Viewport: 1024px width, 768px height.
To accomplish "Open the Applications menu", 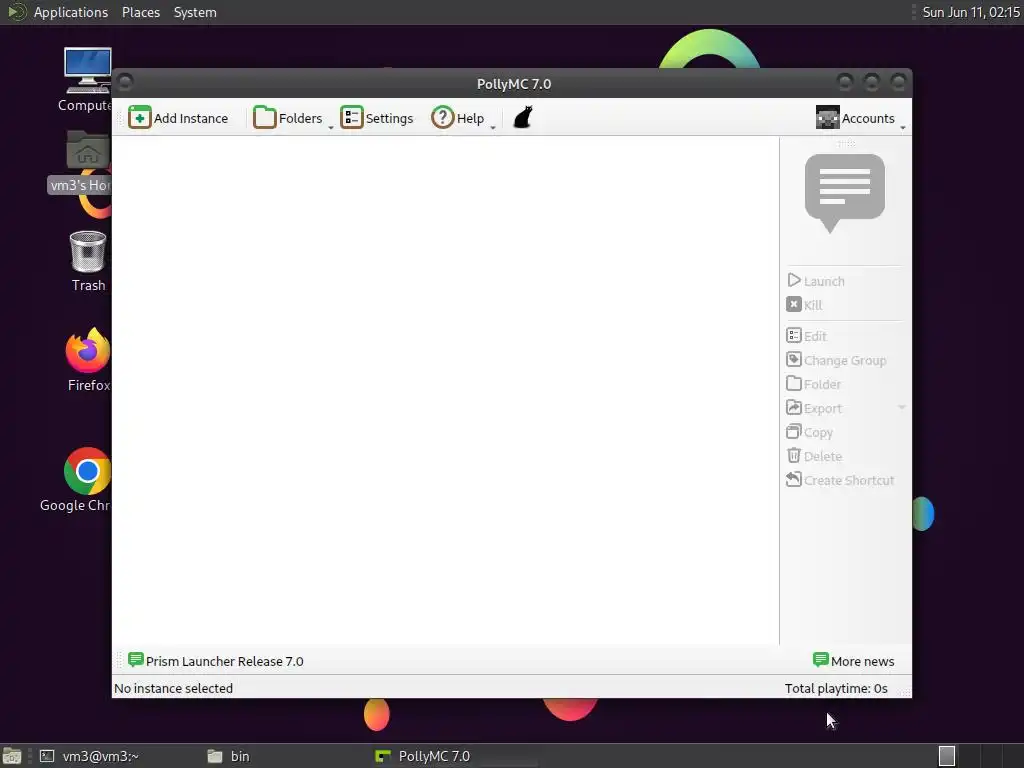I will pos(71,12).
